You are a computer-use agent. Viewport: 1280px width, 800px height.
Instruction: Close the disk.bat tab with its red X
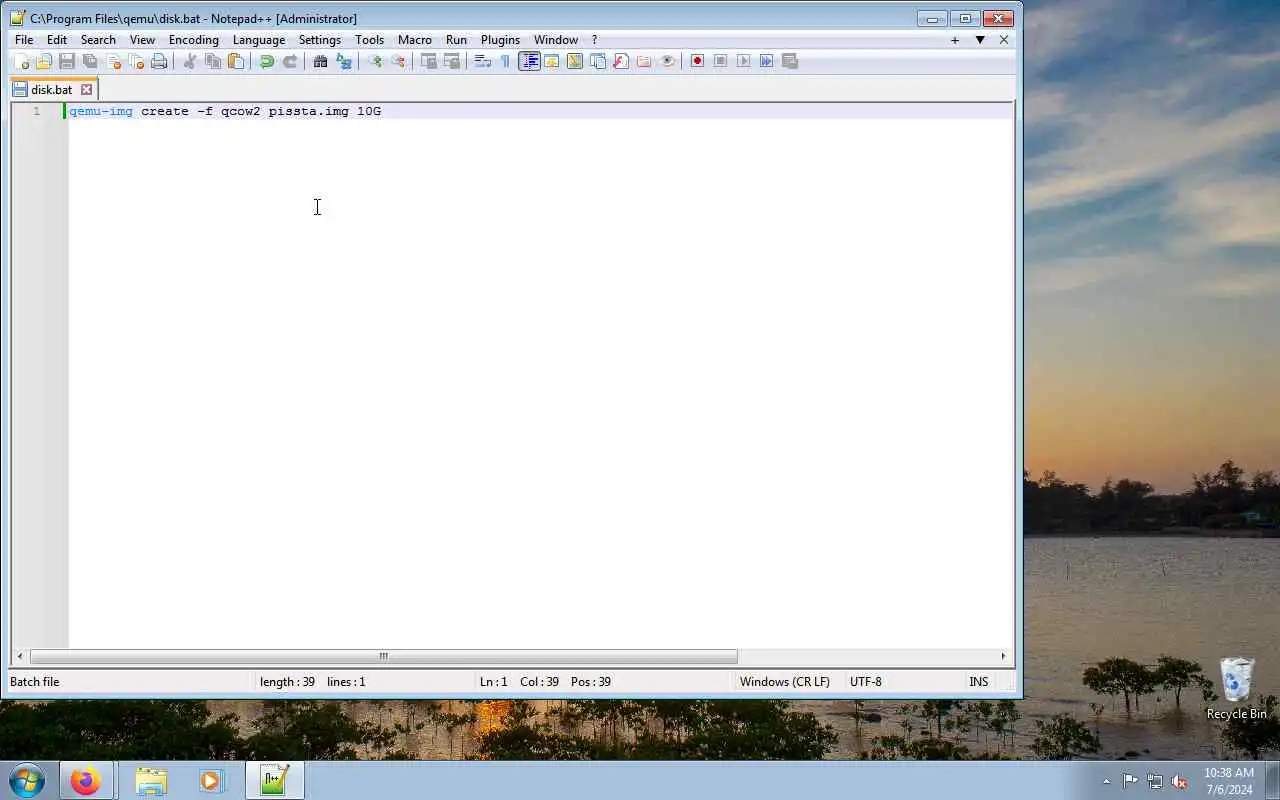click(x=86, y=90)
